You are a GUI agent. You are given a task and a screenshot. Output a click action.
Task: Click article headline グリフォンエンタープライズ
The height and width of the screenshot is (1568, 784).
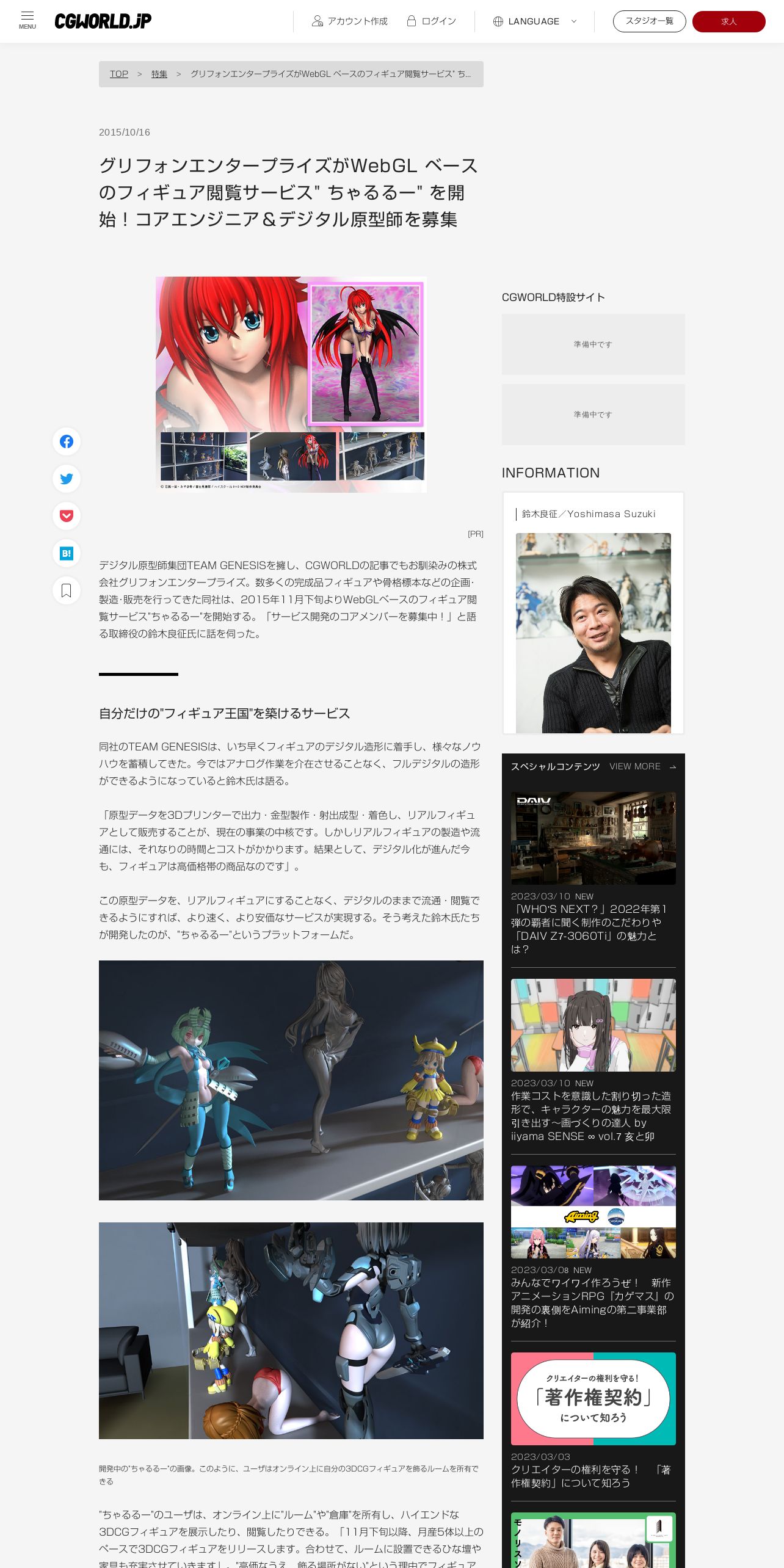[x=288, y=192]
